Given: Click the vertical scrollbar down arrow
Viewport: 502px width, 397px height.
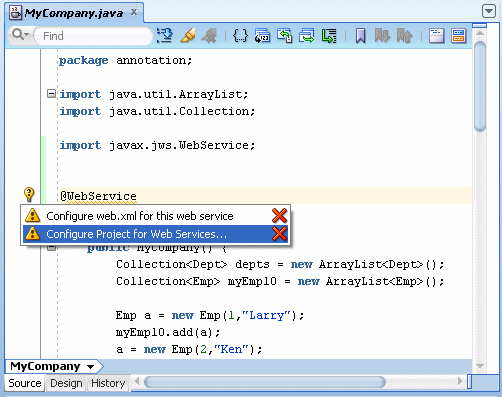Looking at the screenshot, I should point(480,366).
